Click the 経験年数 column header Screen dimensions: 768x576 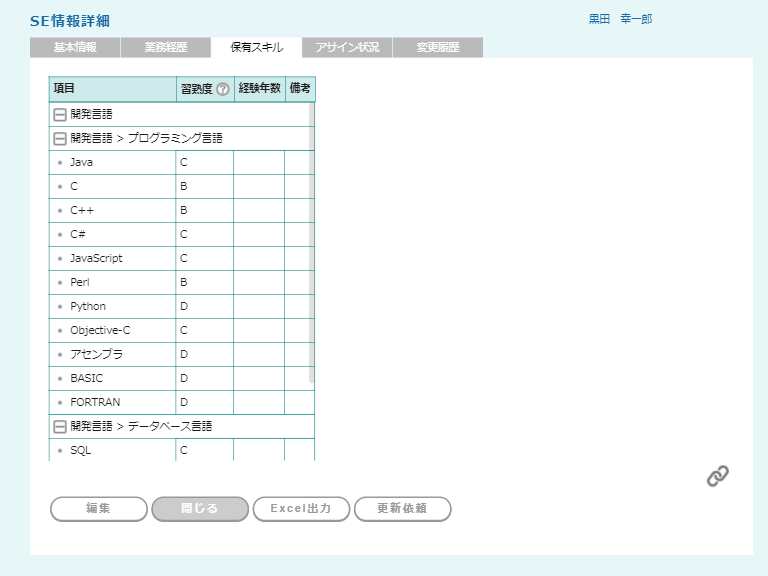pyautogui.click(x=259, y=89)
